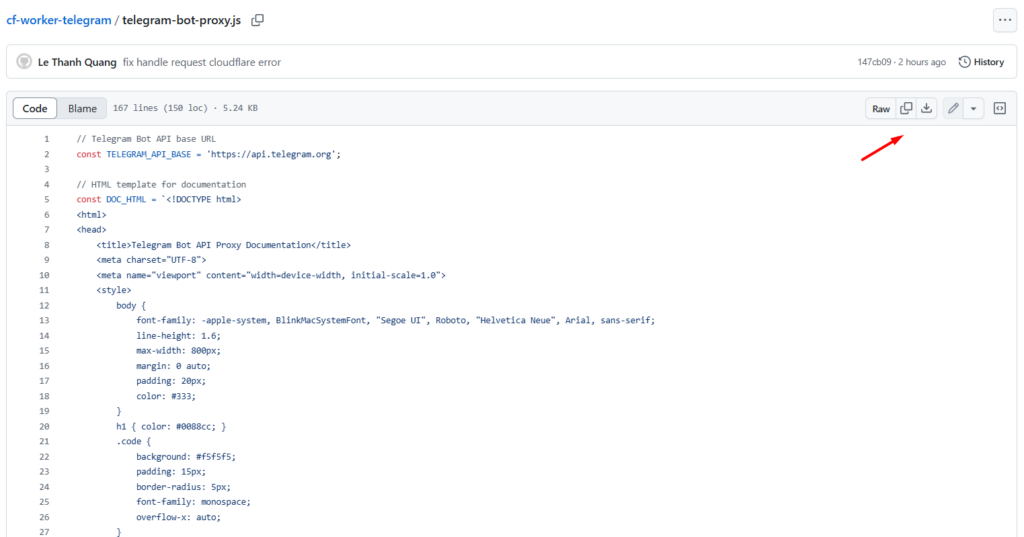
Task: Click Le Thanh Quang's avatar image
Action: pos(24,61)
